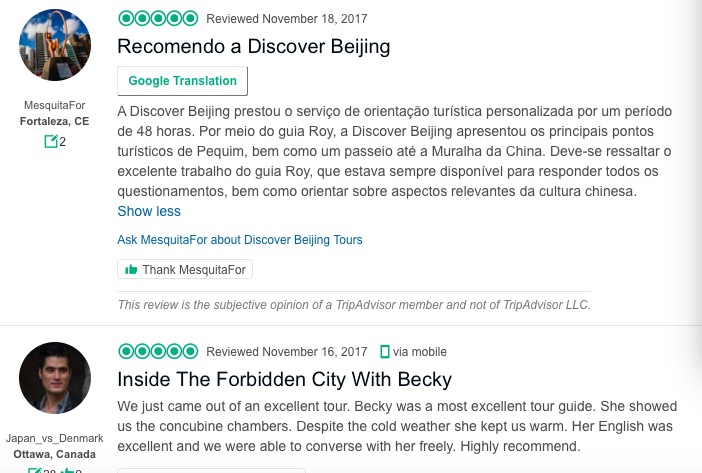
Task: Ask MesquitaFor about Discover Beijing Tours
Action: [240, 240]
